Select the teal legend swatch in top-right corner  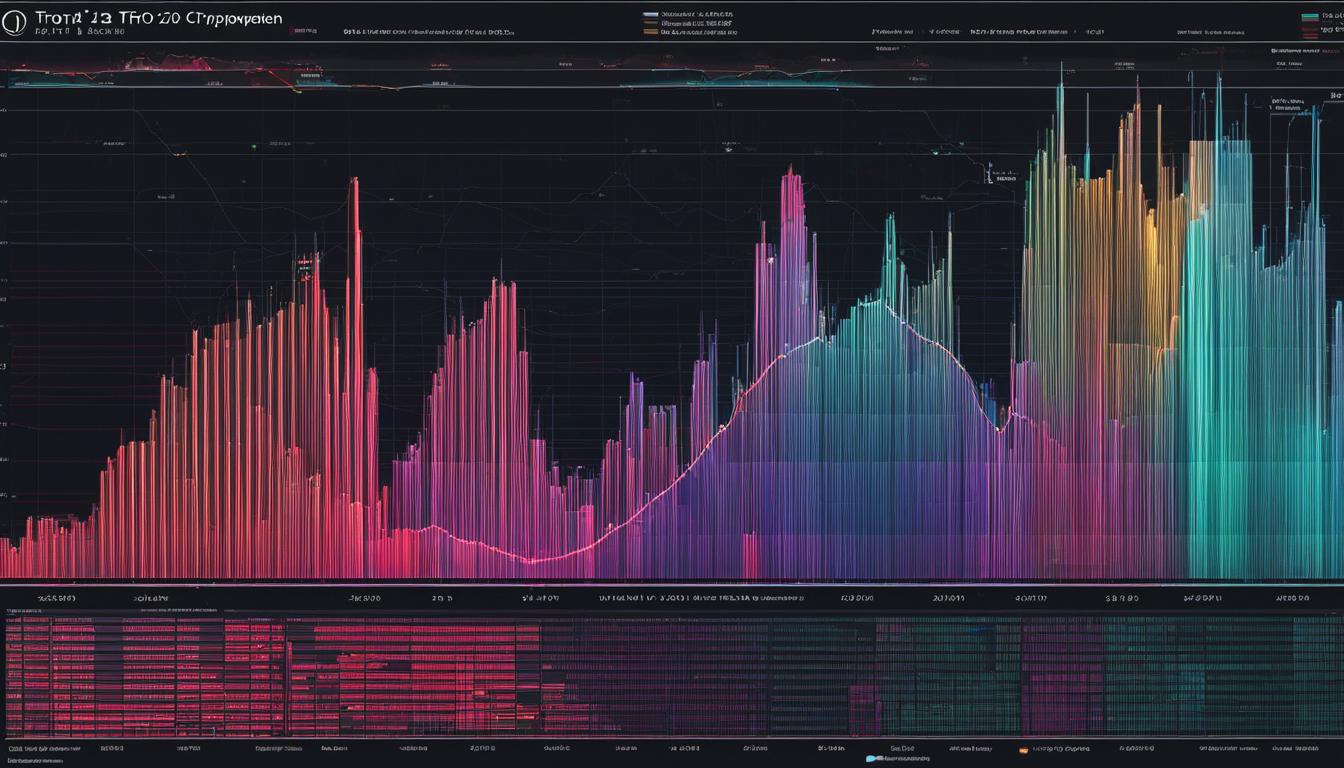coord(1312,17)
